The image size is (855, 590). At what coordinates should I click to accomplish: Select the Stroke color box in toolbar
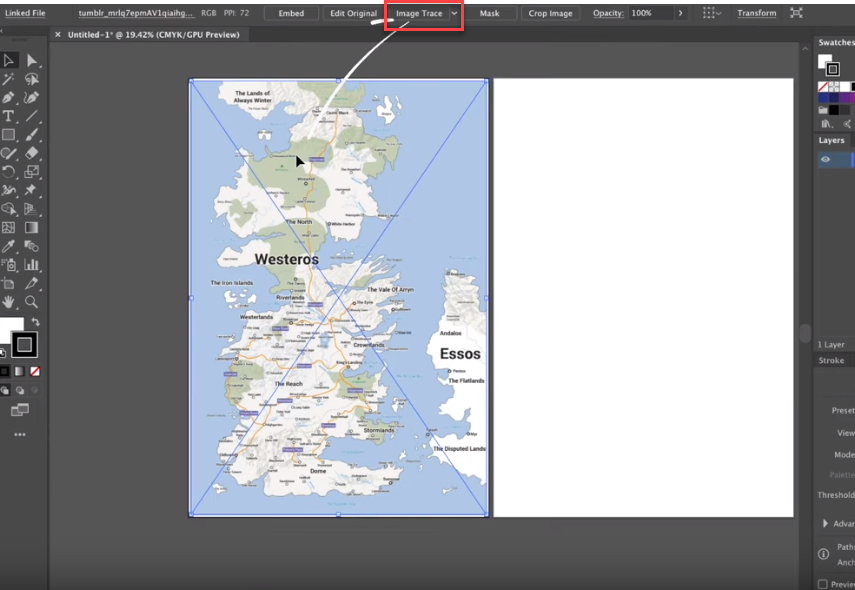pyautogui.click(x=24, y=345)
